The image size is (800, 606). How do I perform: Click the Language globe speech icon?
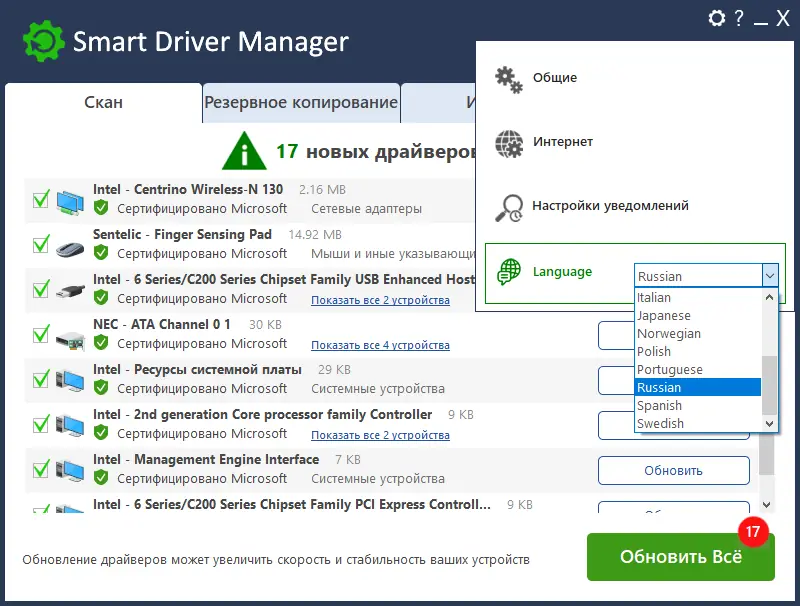point(510,271)
